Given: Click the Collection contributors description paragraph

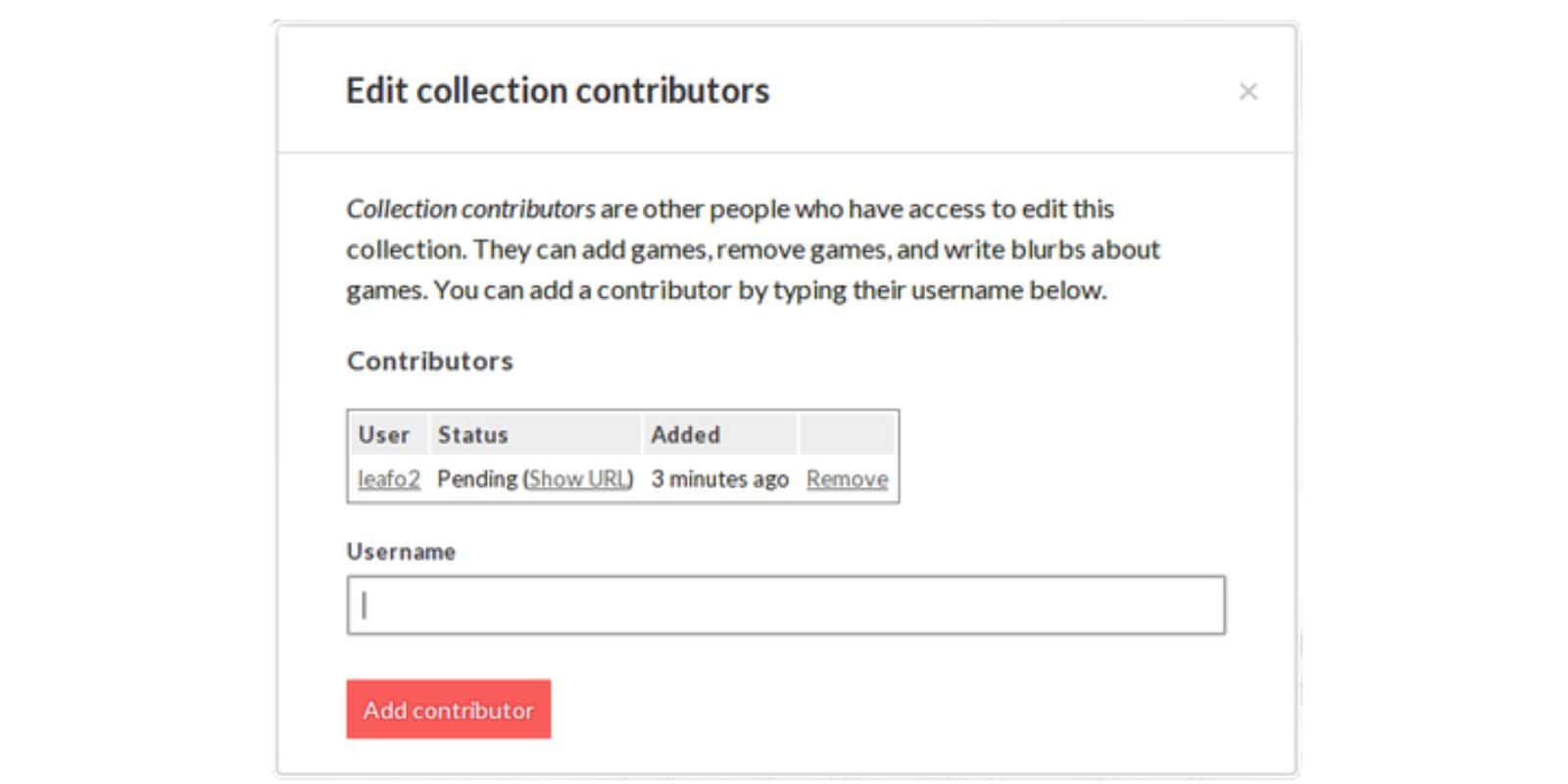Looking at the screenshot, I should [x=753, y=249].
